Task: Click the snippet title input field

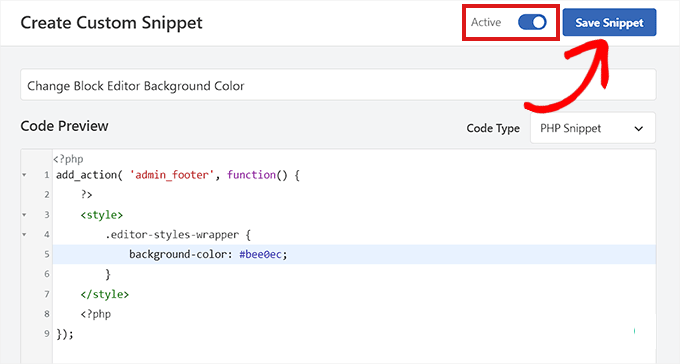Action: point(338,85)
